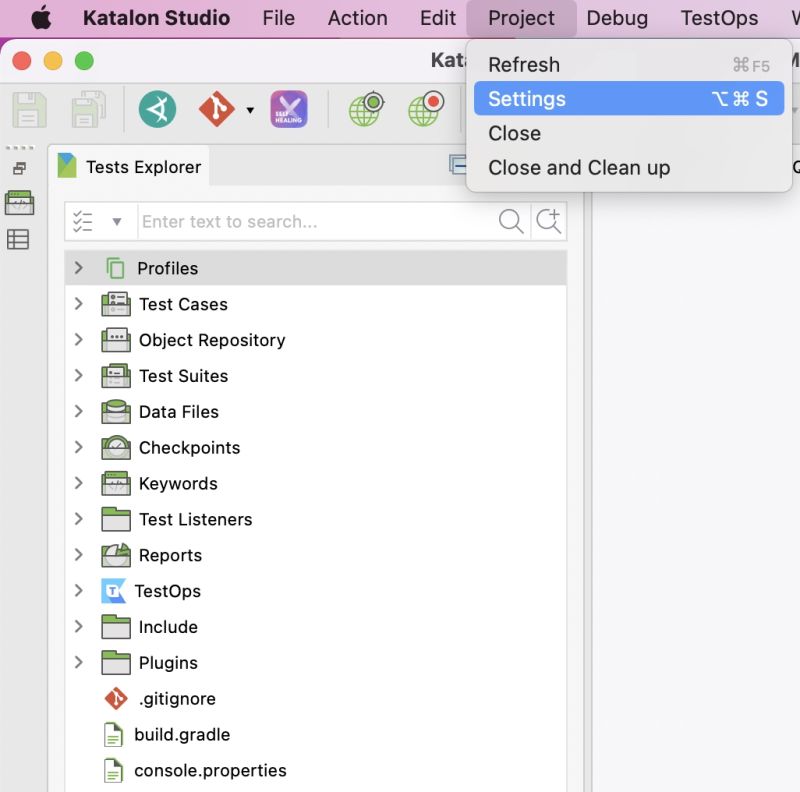Open Git dropdown arrow in toolbar
The height and width of the screenshot is (792, 800).
(250, 110)
